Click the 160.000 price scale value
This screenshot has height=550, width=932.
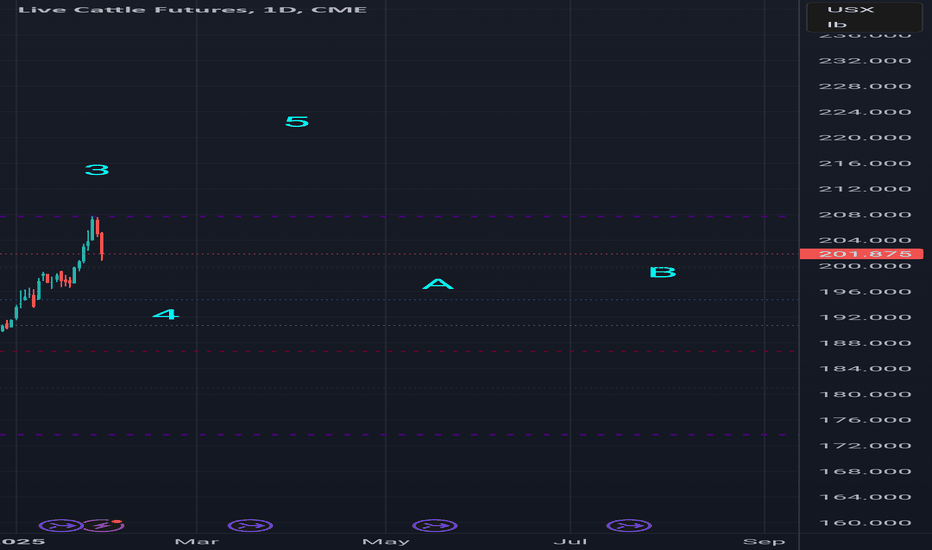point(865,523)
